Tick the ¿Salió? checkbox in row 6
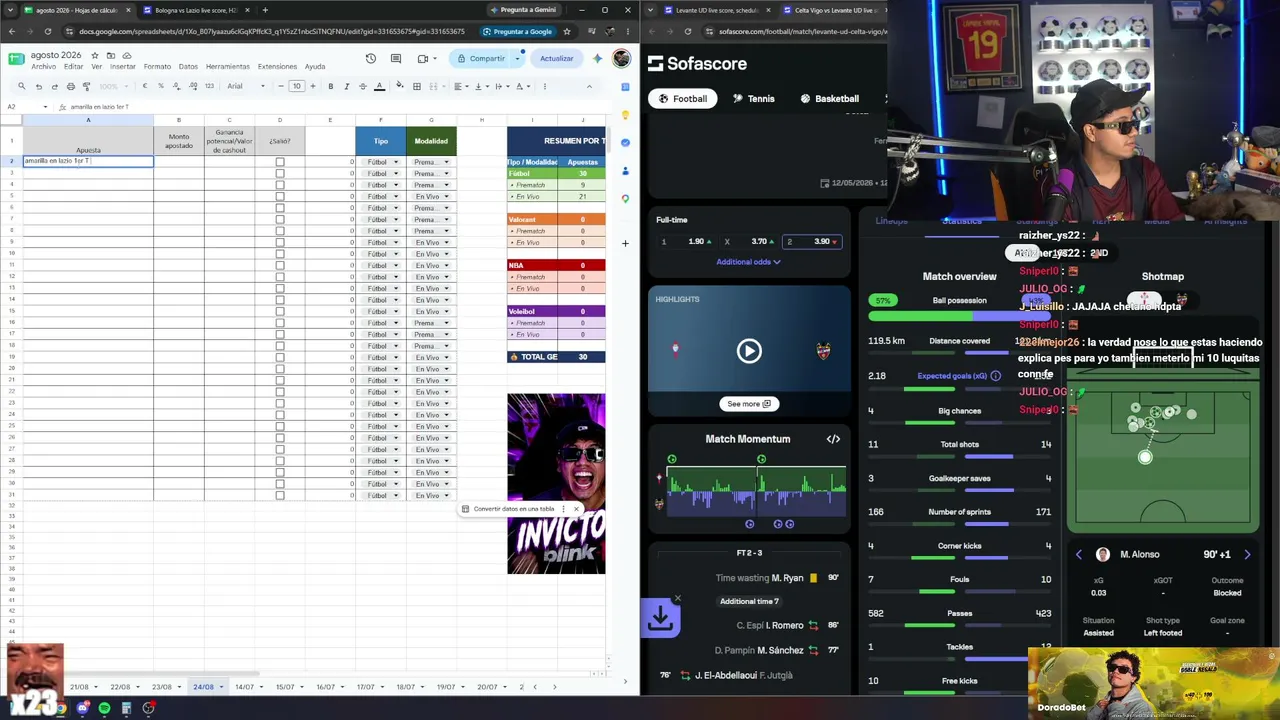This screenshot has width=1280, height=720. [280, 208]
